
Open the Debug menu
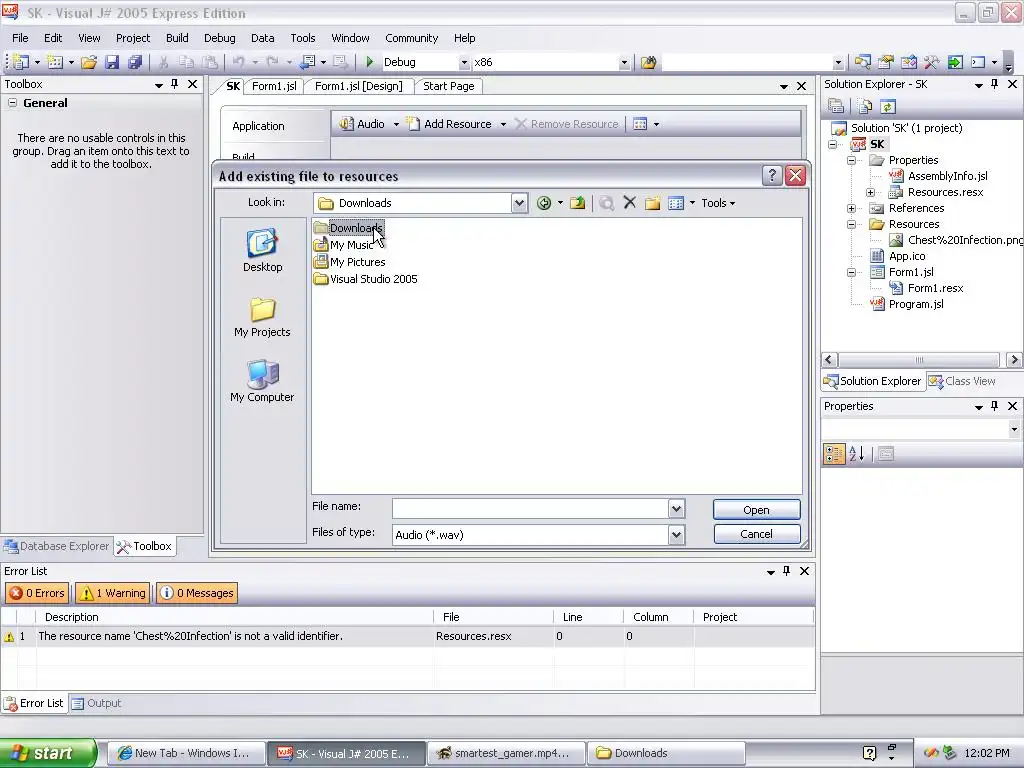coord(219,38)
